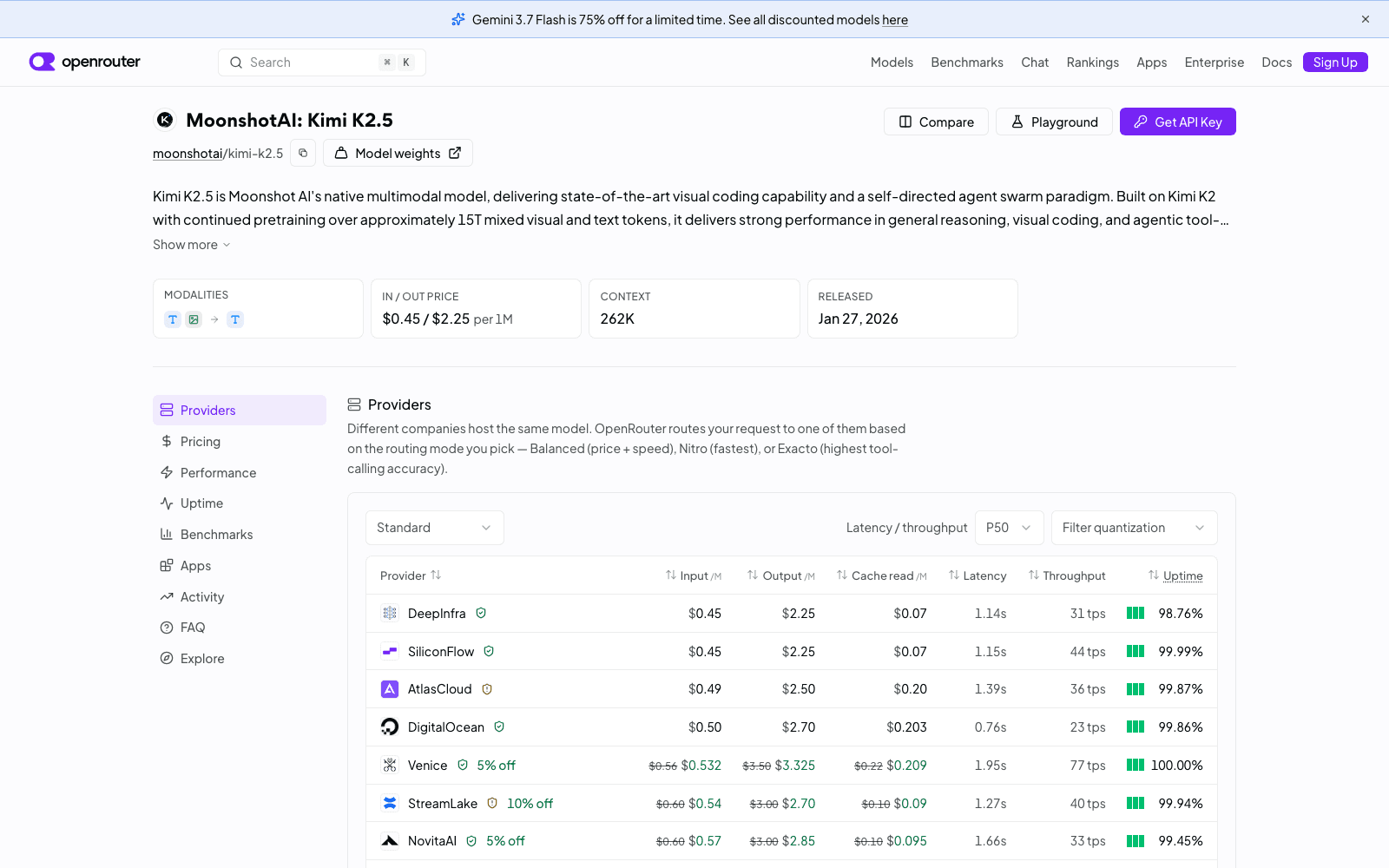This screenshot has height=868, width=1389.
Task: Sort table by Uptime column
Action: 1175,575
